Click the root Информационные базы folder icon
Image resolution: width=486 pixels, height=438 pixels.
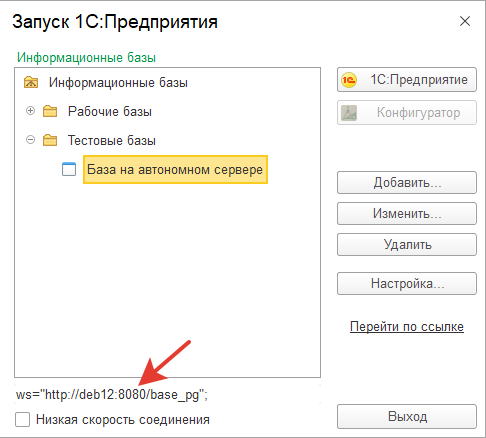31,82
